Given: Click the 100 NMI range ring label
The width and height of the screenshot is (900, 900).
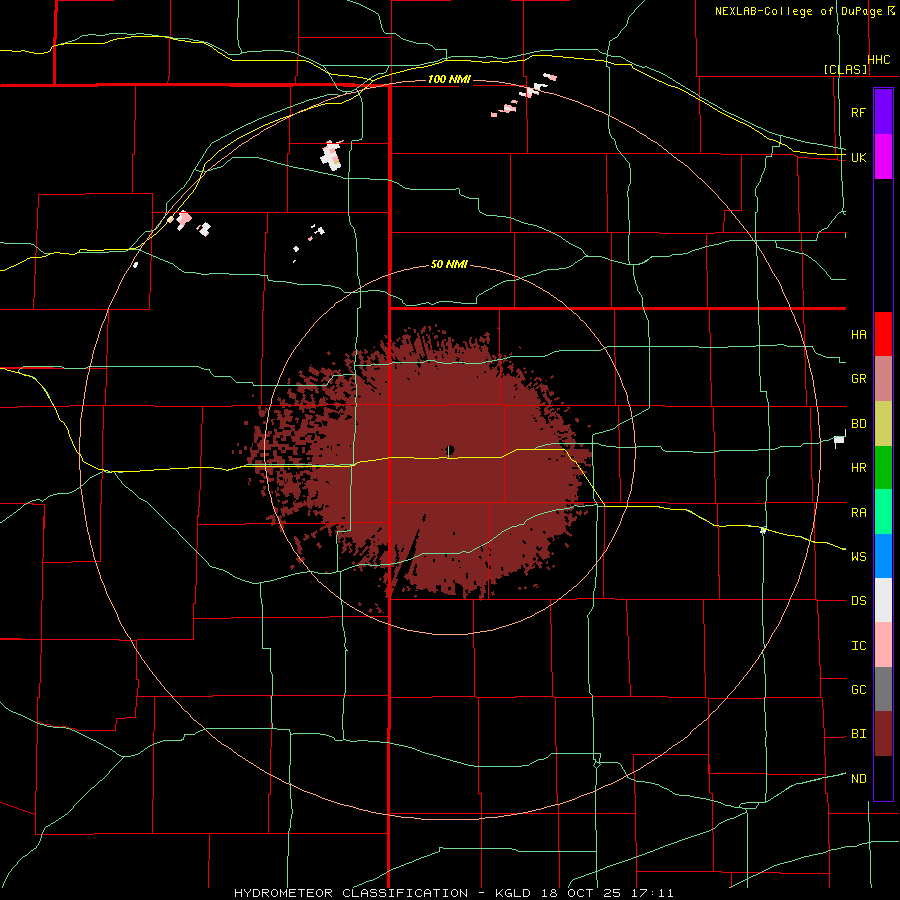Looking at the screenshot, I should coord(449,79).
